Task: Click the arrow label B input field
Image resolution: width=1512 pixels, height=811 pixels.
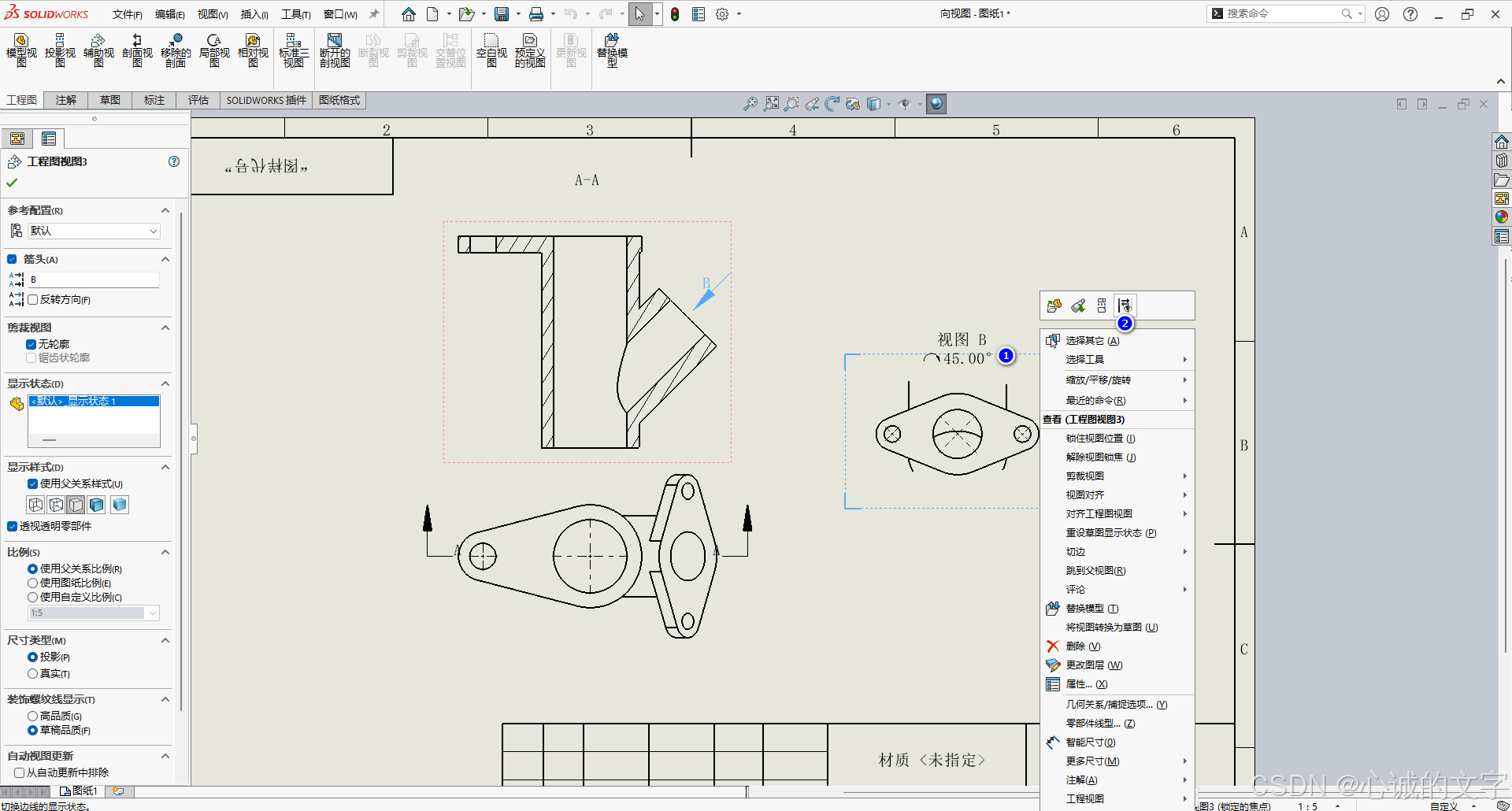Action: click(x=94, y=280)
